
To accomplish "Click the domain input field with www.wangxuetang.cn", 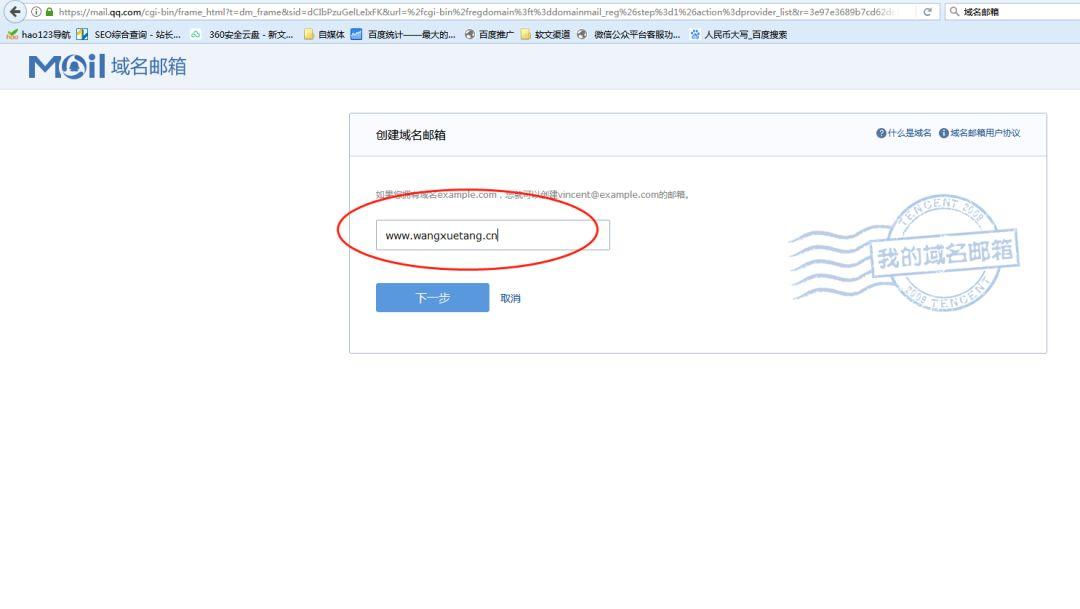I will (492, 235).
